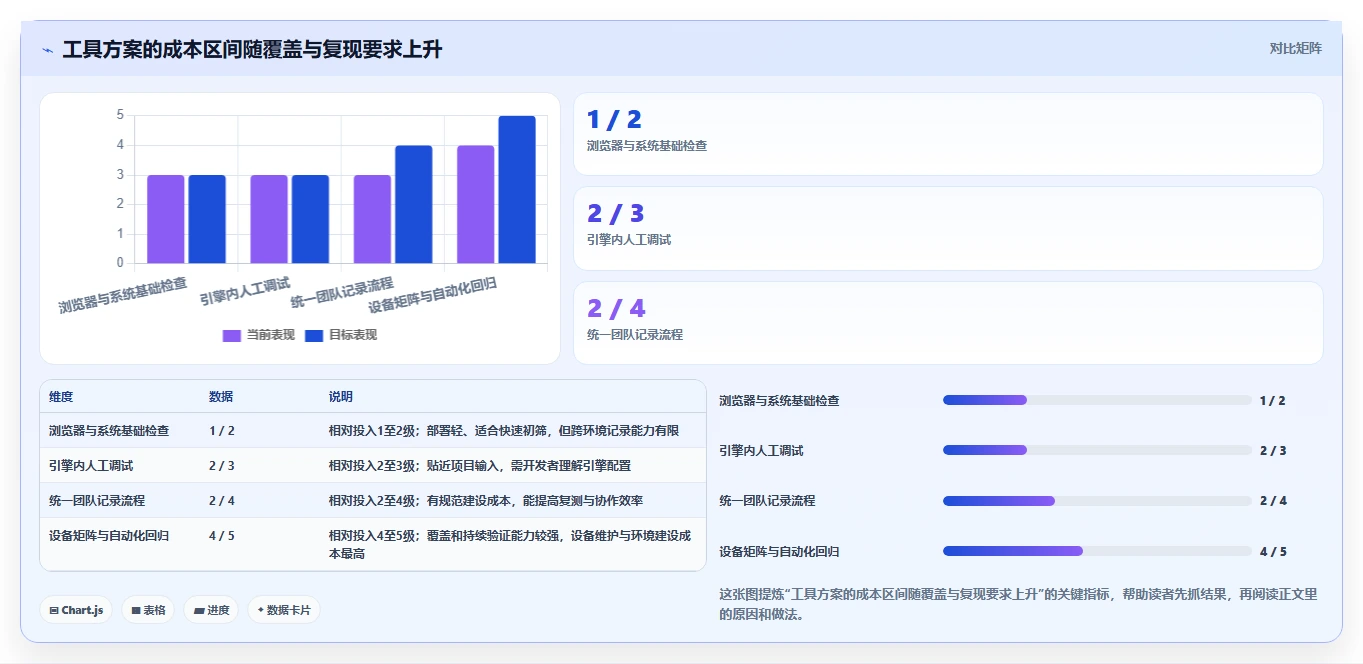
Task: Click the 维度 column header
Action: coord(61,397)
